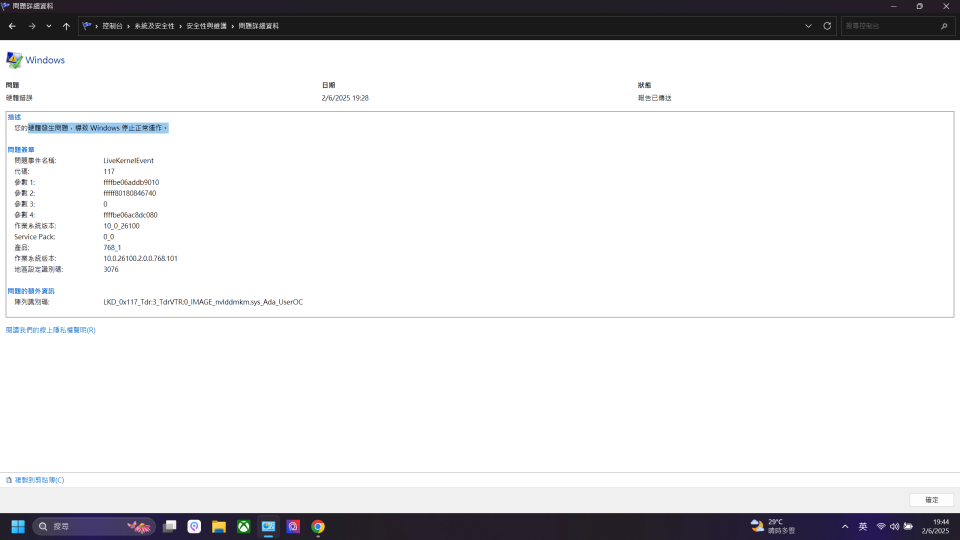Select the date 2/6/2025 19:28

click(x=345, y=98)
